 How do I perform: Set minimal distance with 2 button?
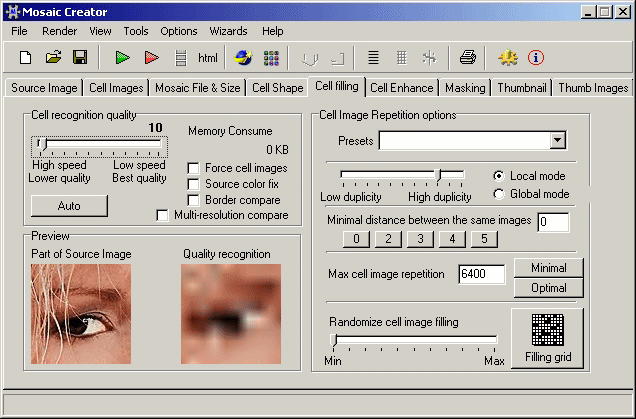coord(388,239)
